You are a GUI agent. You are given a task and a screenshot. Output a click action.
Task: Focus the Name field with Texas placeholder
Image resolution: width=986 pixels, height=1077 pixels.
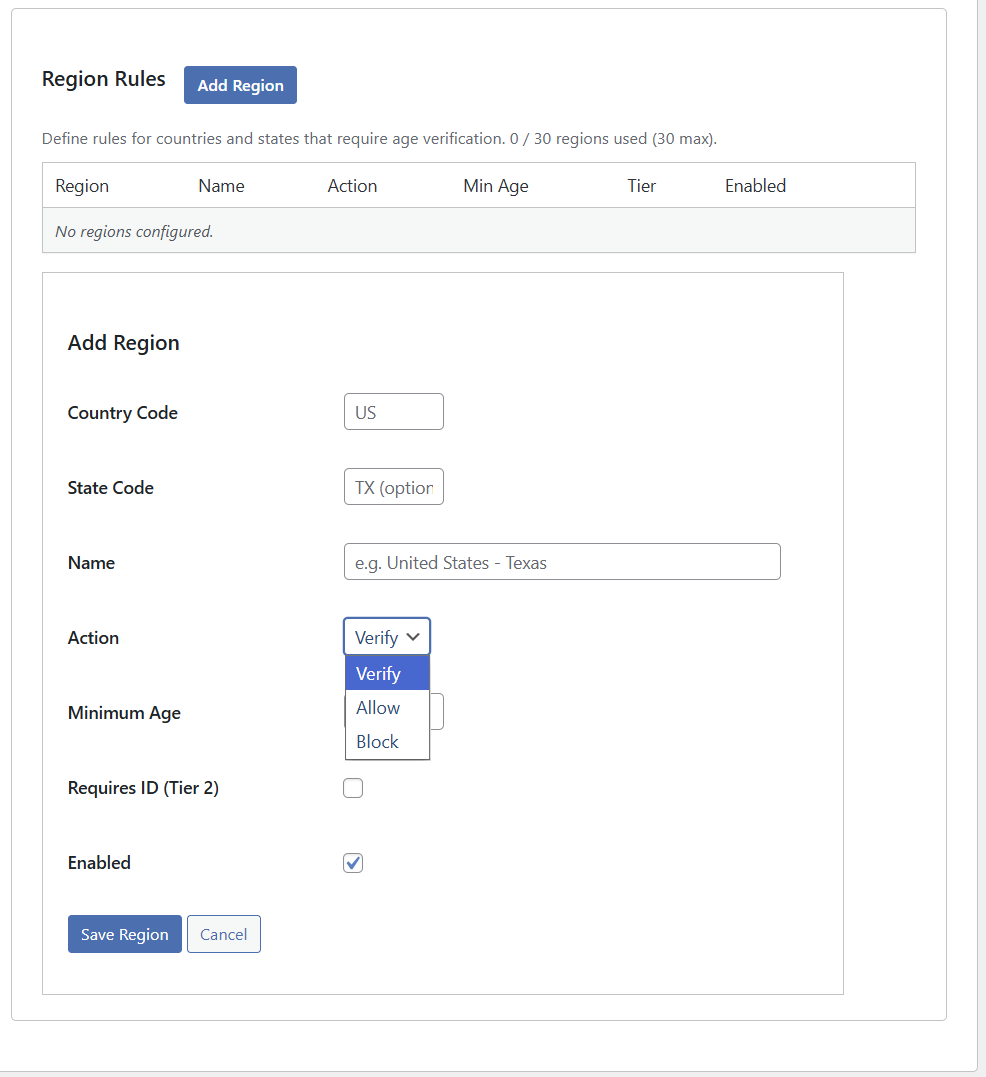point(561,562)
